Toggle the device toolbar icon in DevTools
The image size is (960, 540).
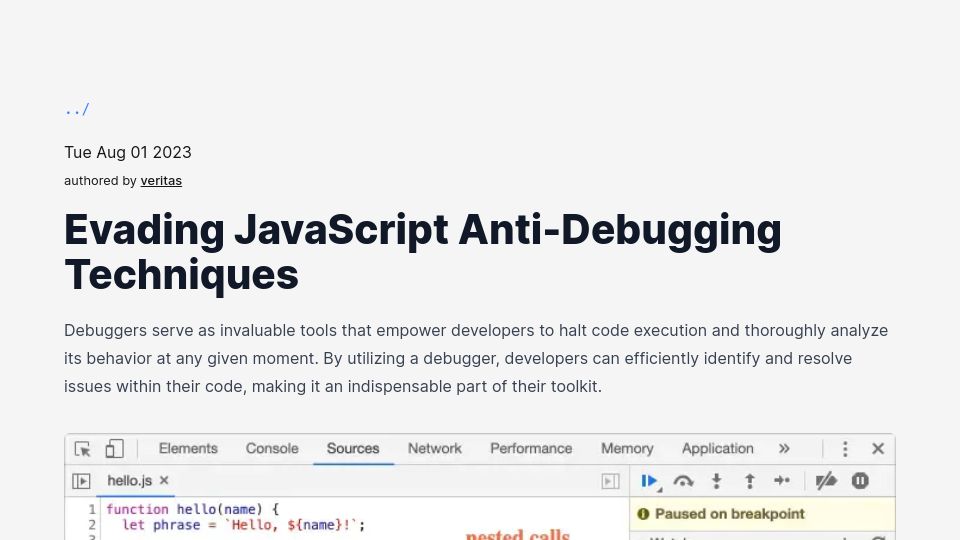[x=114, y=449]
